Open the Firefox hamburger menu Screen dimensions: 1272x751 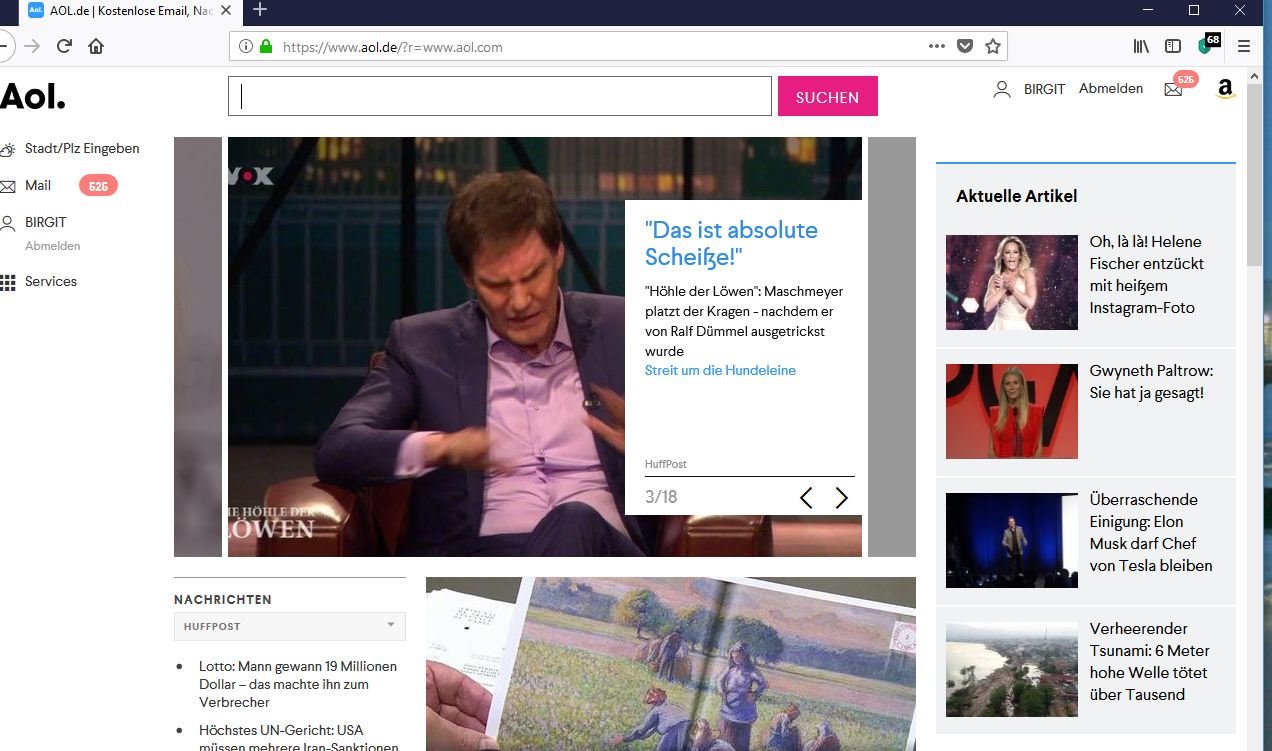tap(1244, 46)
